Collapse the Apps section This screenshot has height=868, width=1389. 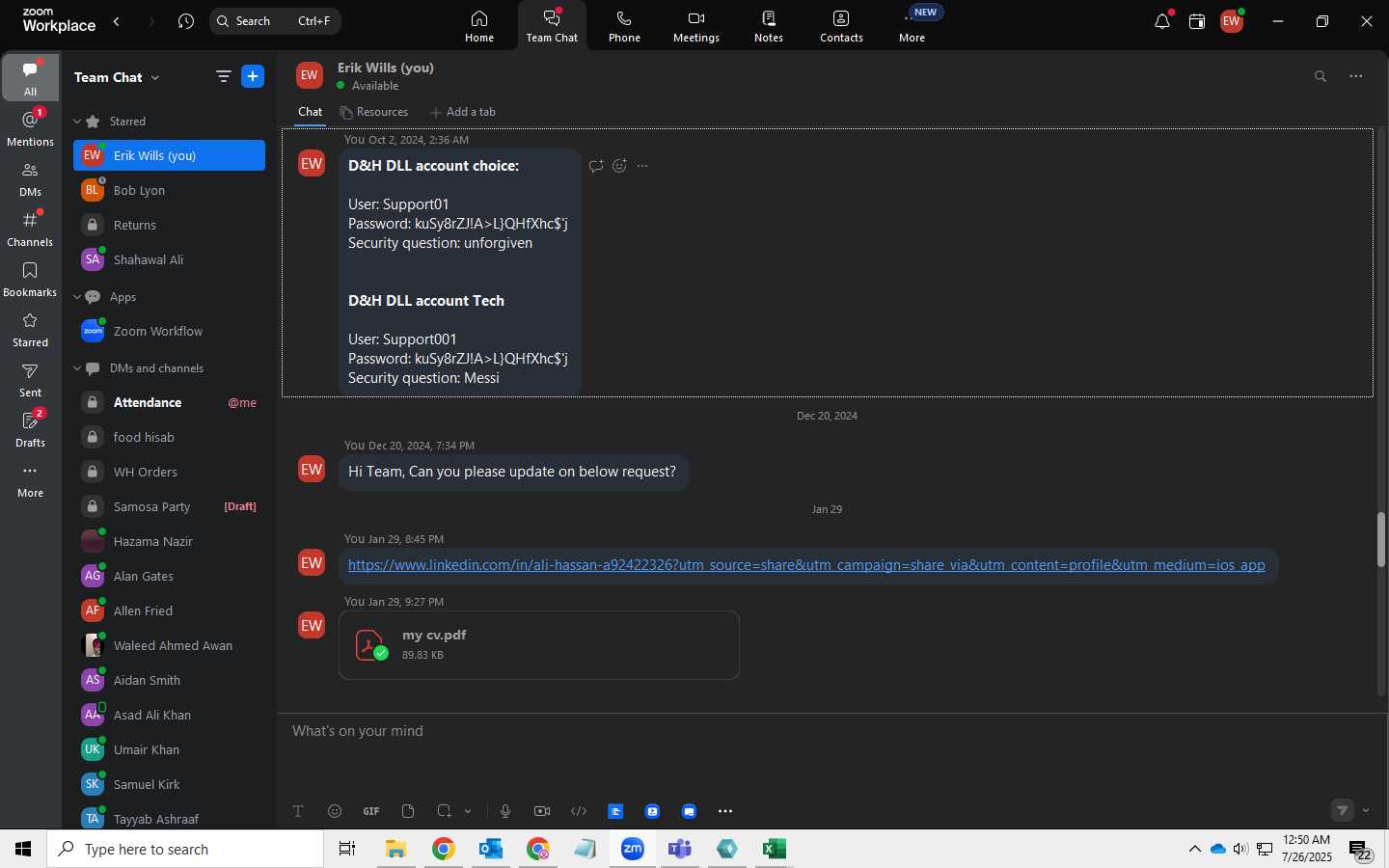coord(77,297)
